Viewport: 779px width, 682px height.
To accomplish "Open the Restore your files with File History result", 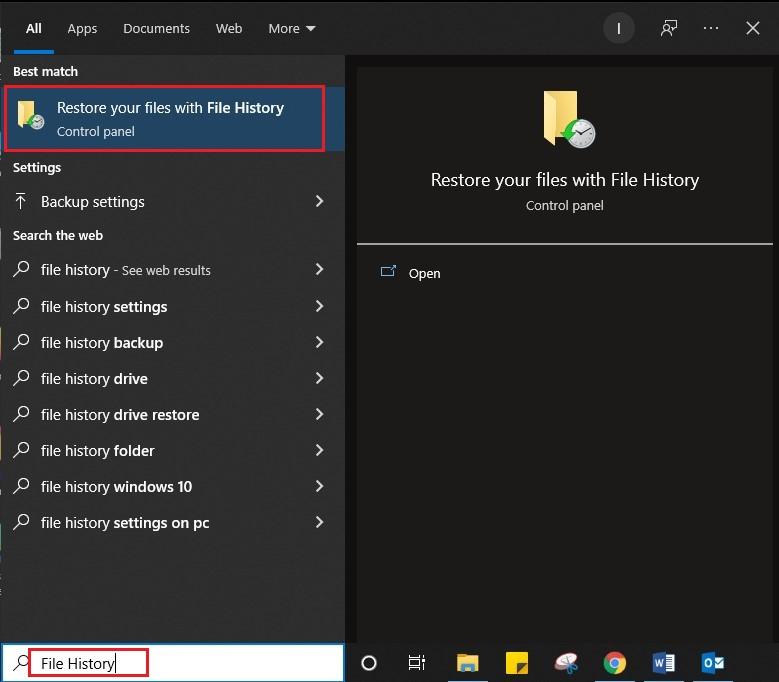I will (x=173, y=119).
